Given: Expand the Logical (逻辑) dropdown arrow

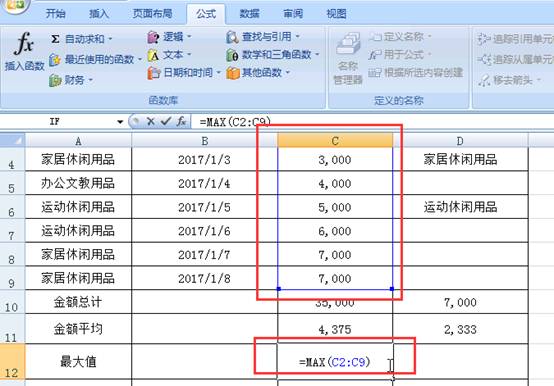Looking at the screenshot, I should pyautogui.click(x=189, y=37).
